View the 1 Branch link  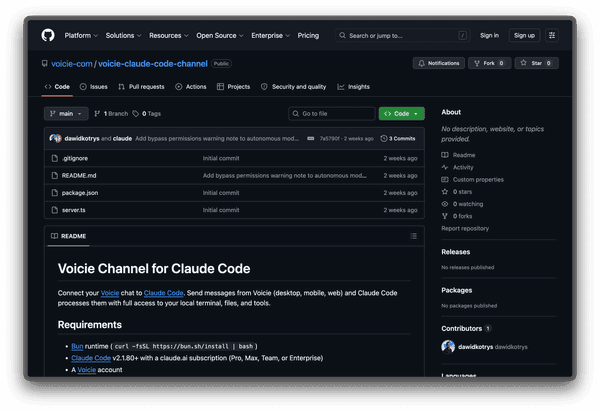point(111,114)
